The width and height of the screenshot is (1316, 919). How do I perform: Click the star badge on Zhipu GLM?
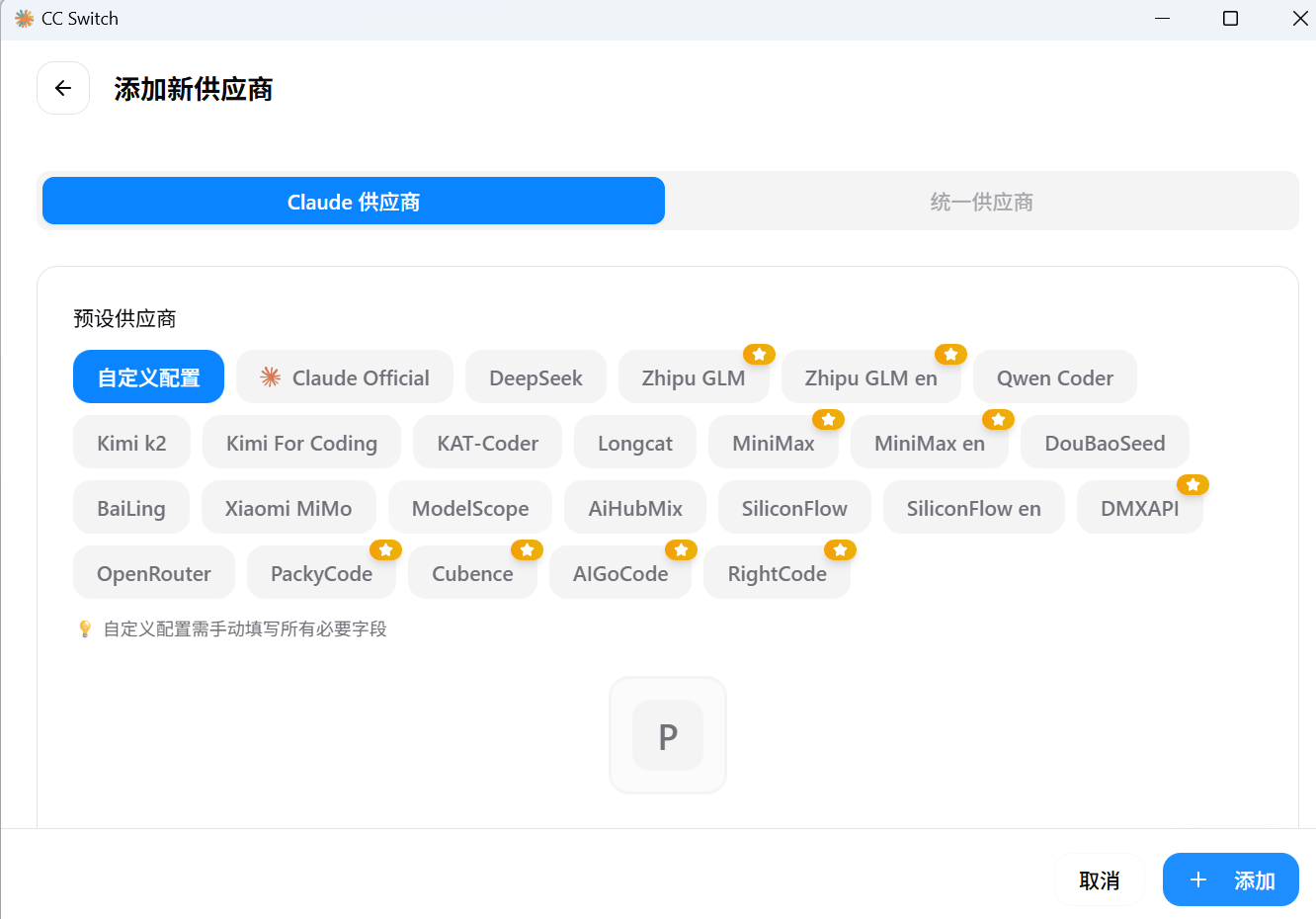point(759,354)
